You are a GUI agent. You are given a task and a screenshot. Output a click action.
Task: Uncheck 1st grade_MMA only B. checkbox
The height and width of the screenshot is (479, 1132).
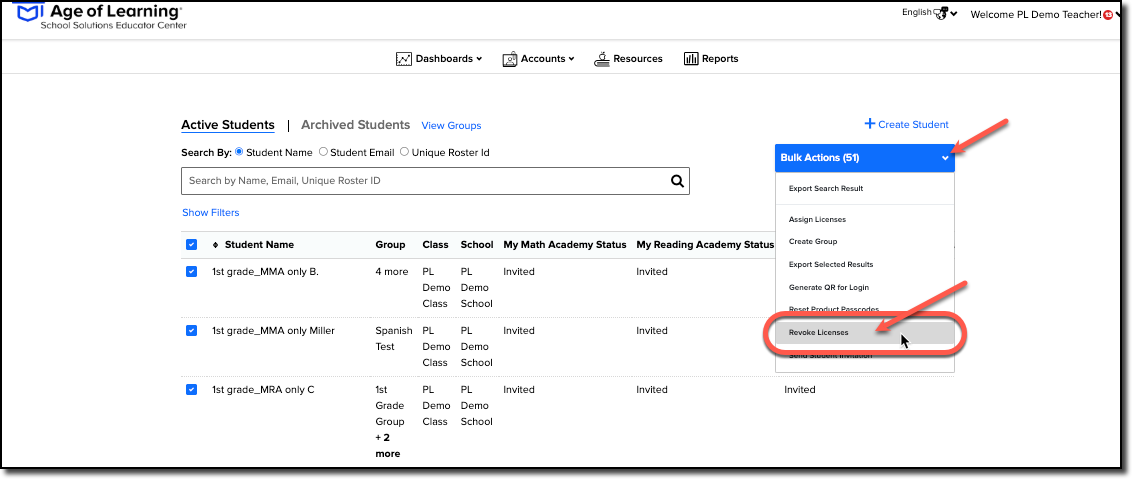(x=191, y=272)
